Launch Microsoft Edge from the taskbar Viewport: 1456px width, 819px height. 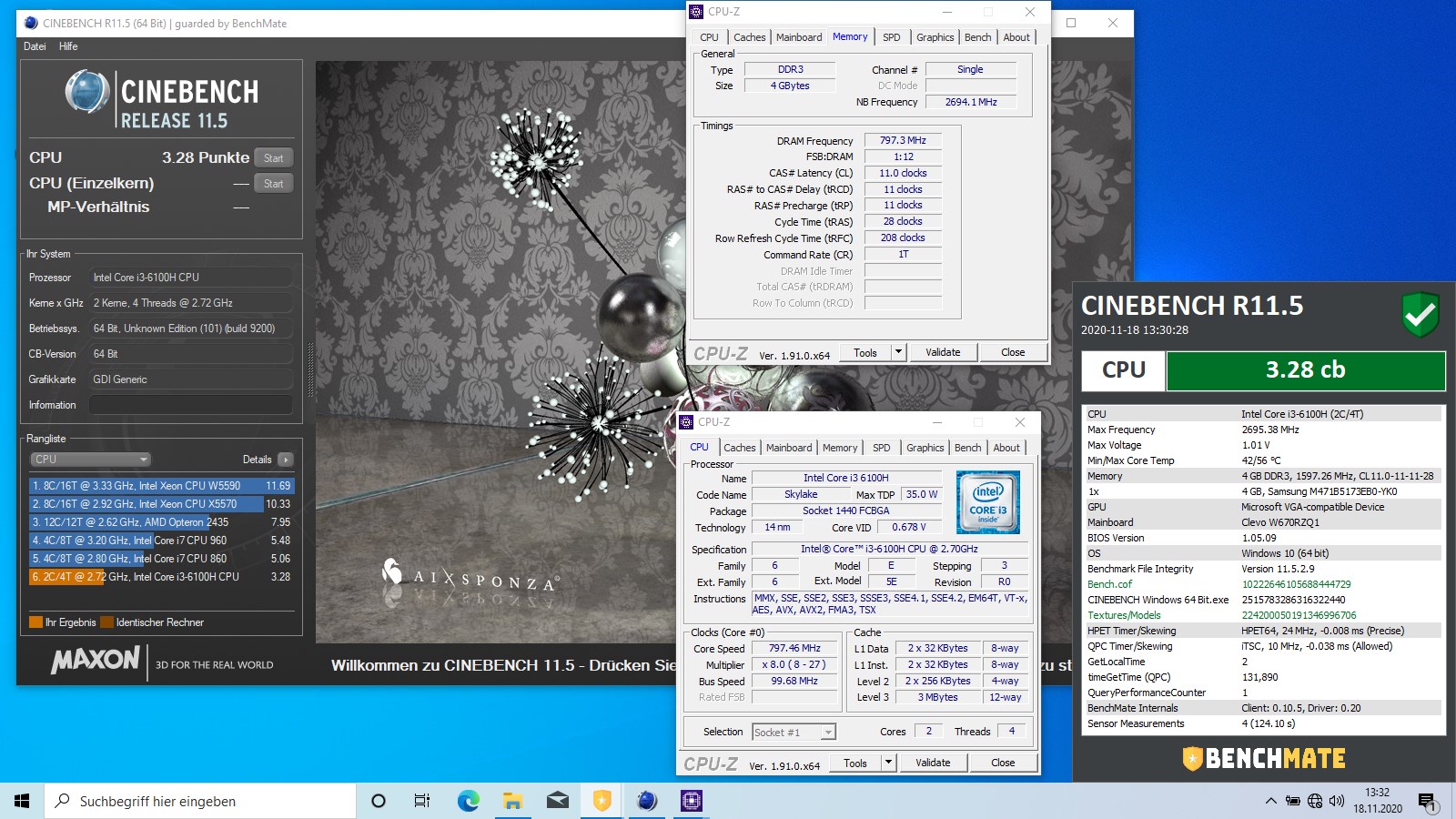(468, 801)
